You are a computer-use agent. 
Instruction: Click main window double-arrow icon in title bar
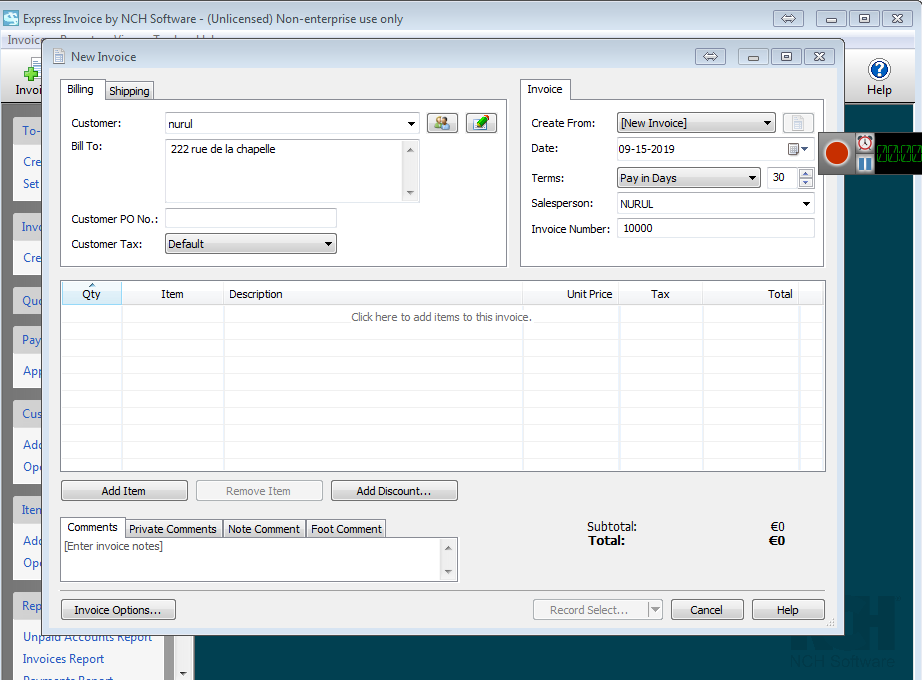click(788, 19)
